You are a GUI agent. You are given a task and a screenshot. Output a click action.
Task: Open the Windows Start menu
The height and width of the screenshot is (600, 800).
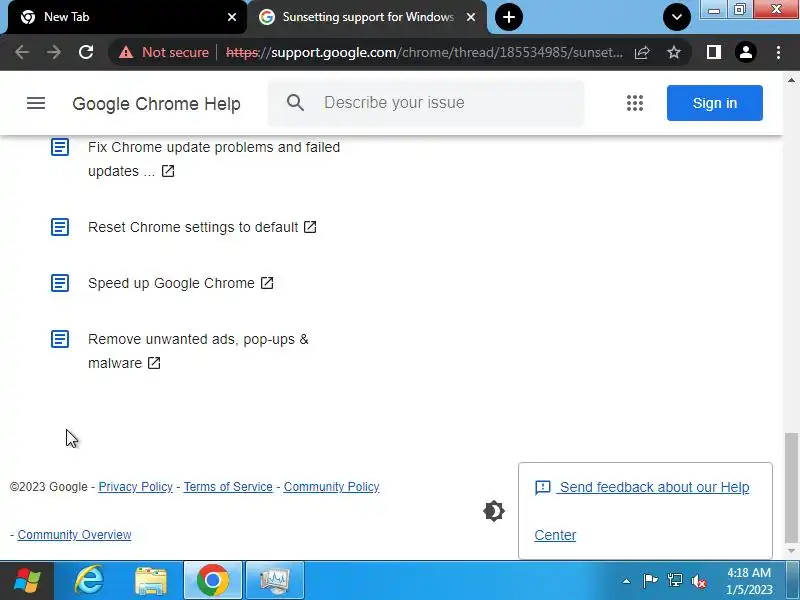click(27, 581)
